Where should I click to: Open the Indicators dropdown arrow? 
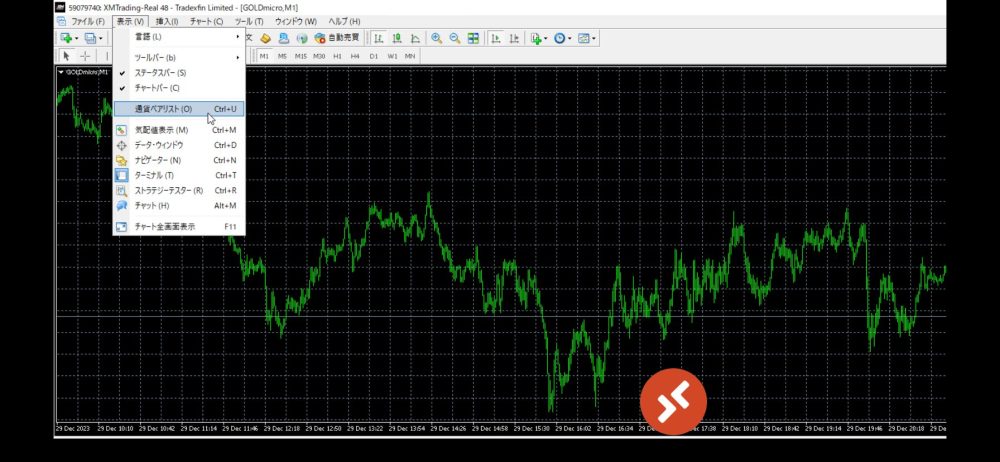click(x=546, y=38)
